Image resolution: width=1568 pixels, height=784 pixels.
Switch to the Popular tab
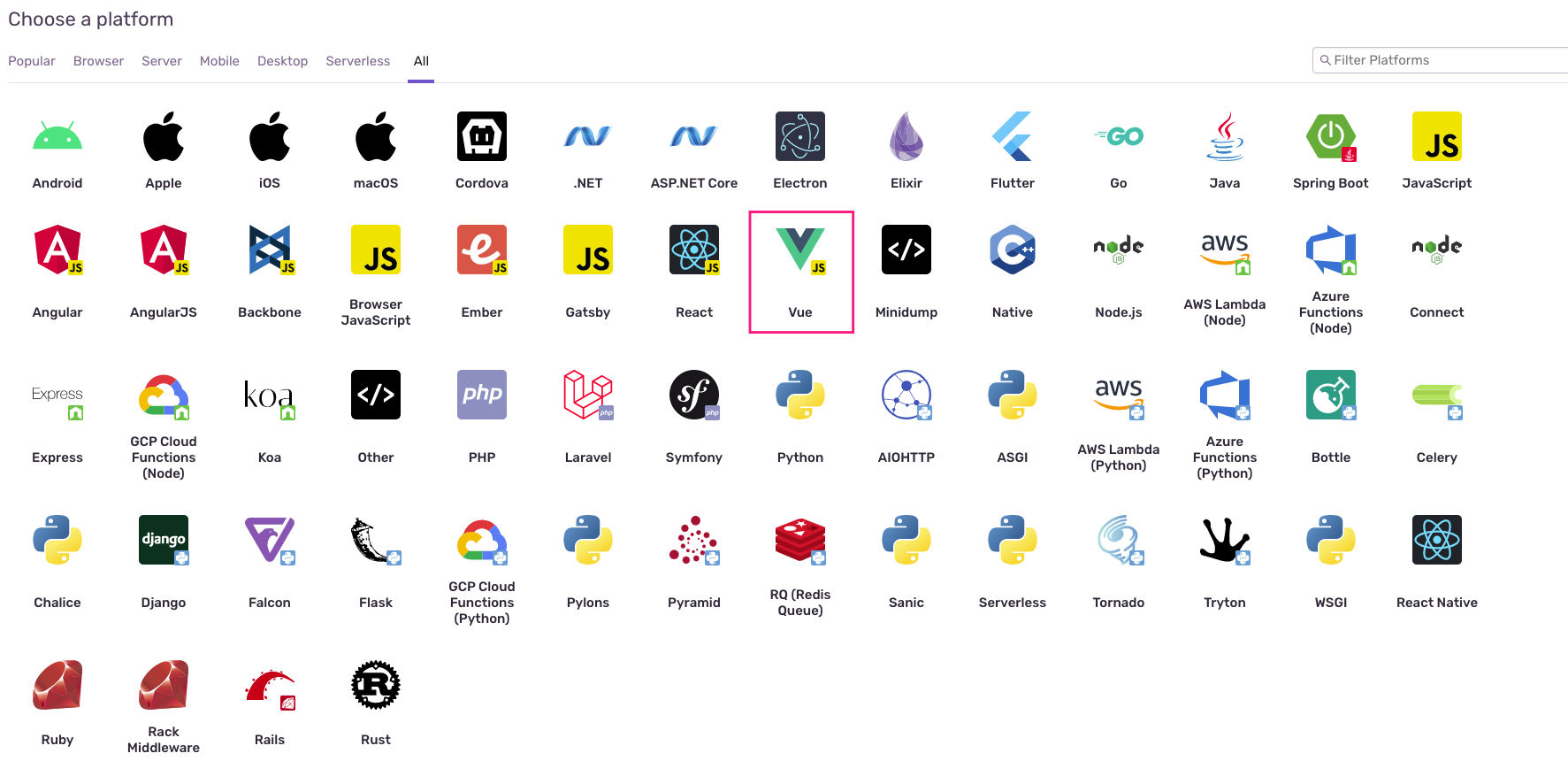[32, 61]
